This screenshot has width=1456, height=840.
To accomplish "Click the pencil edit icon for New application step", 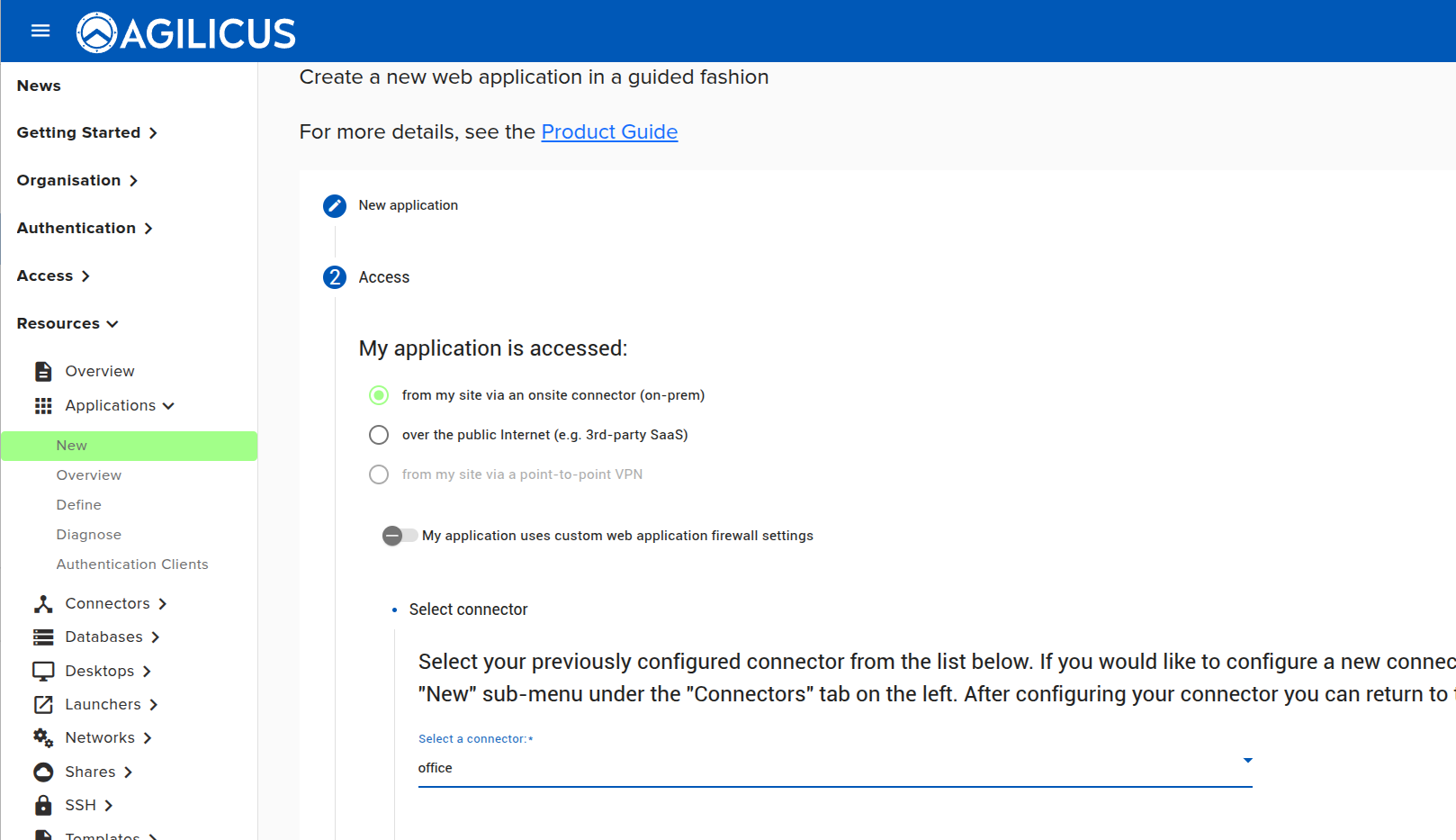I will (335, 206).
